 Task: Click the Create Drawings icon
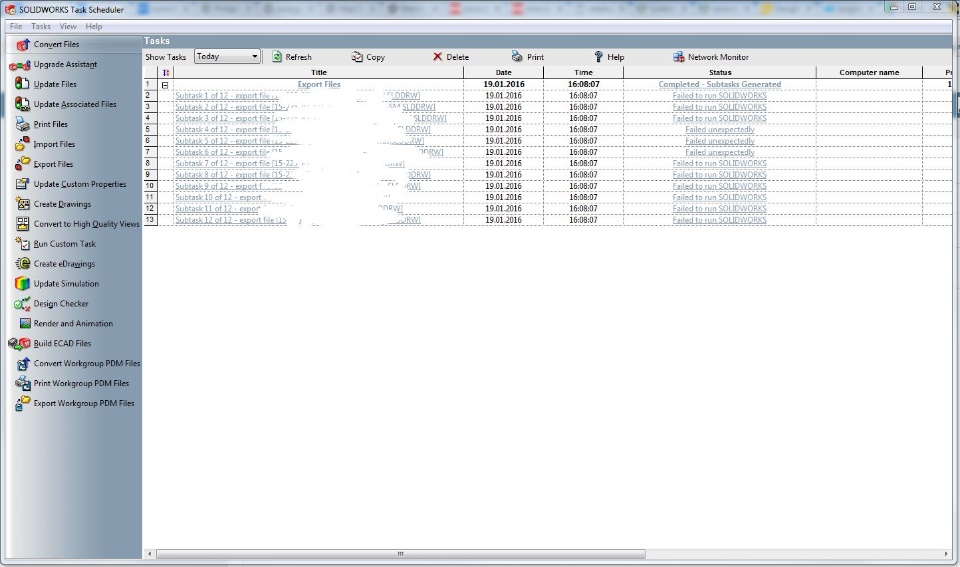pos(22,204)
